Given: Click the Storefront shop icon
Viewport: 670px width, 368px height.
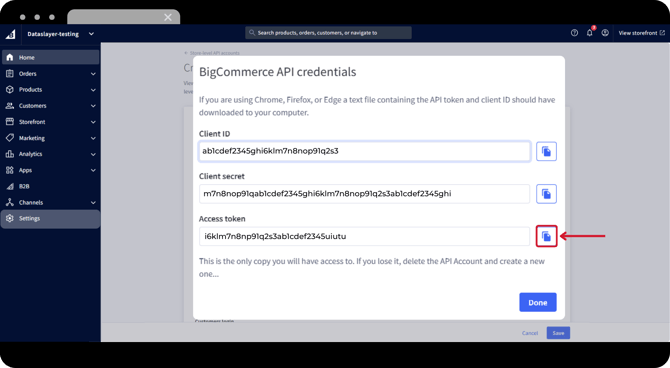Looking at the screenshot, I should click(x=10, y=122).
